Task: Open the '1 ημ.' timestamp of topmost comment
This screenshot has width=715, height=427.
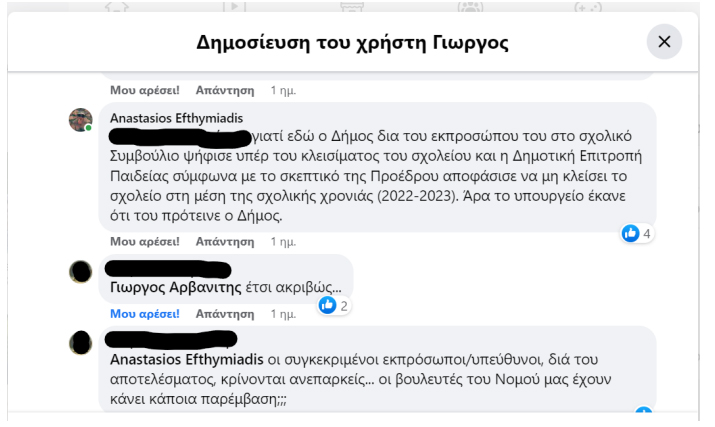Action: (x=283, y=90)
